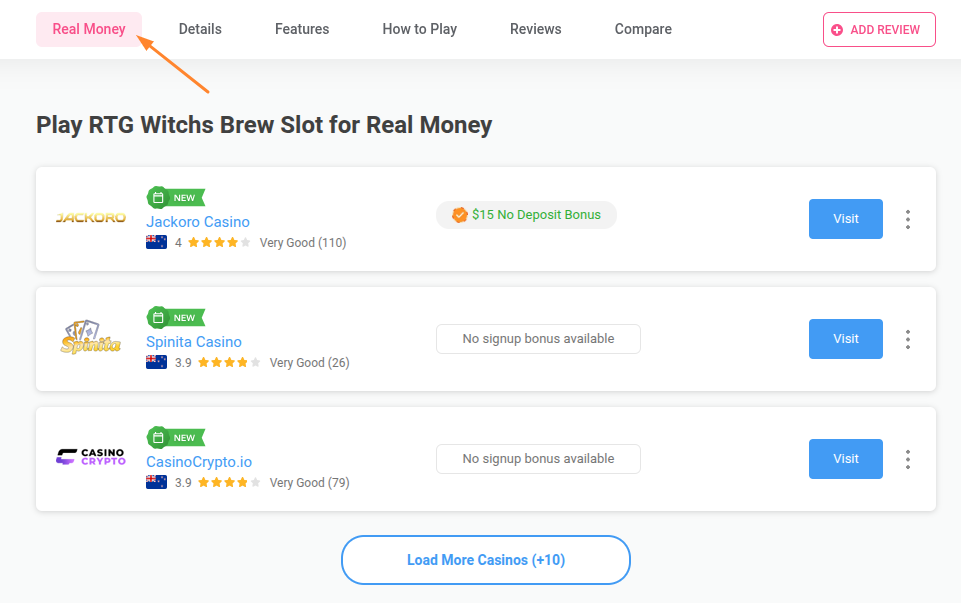
Task: Select the How to Play tab
Action: (x=420, y=29)
